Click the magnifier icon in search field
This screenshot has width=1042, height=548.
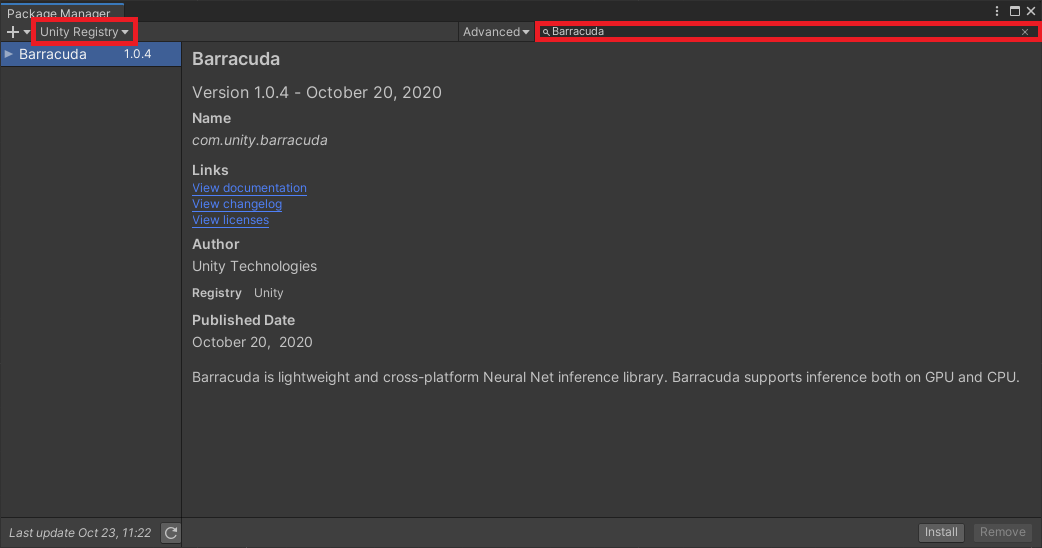point(546,32)
